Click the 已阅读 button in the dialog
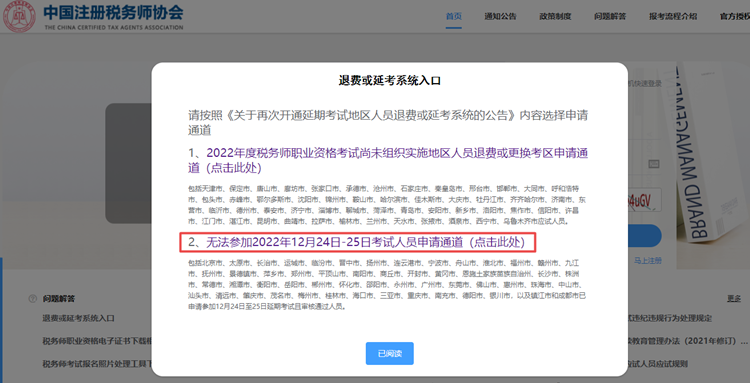750x383 pixels. pyautogui.click(x=389, y=354)
